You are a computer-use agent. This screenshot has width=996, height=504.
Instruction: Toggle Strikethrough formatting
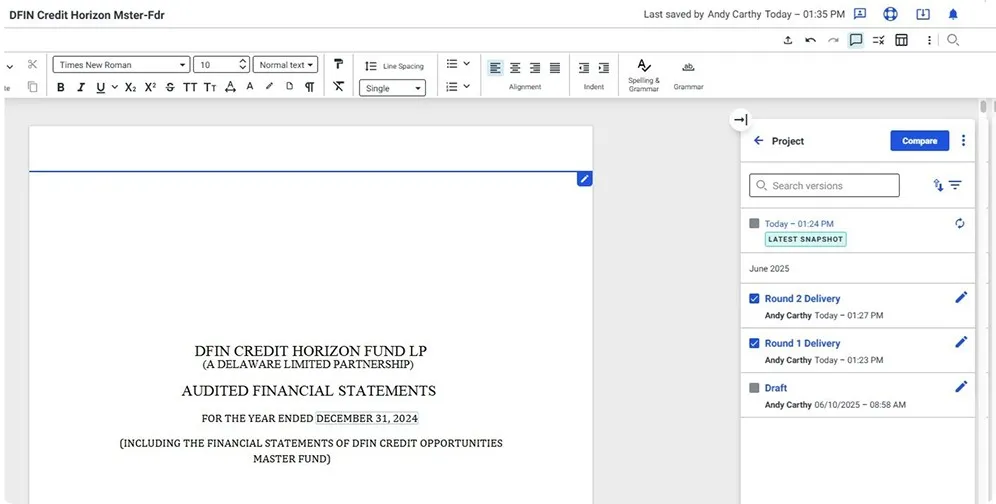[x=170, y=88]
